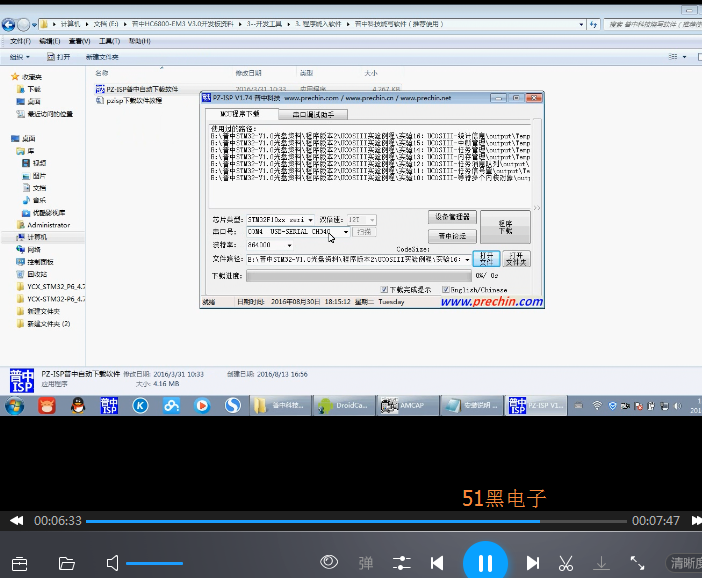The image size is (702, 578).
Task: Open the pinned 普中ISP taskbar icon
Action: [109, 406]
